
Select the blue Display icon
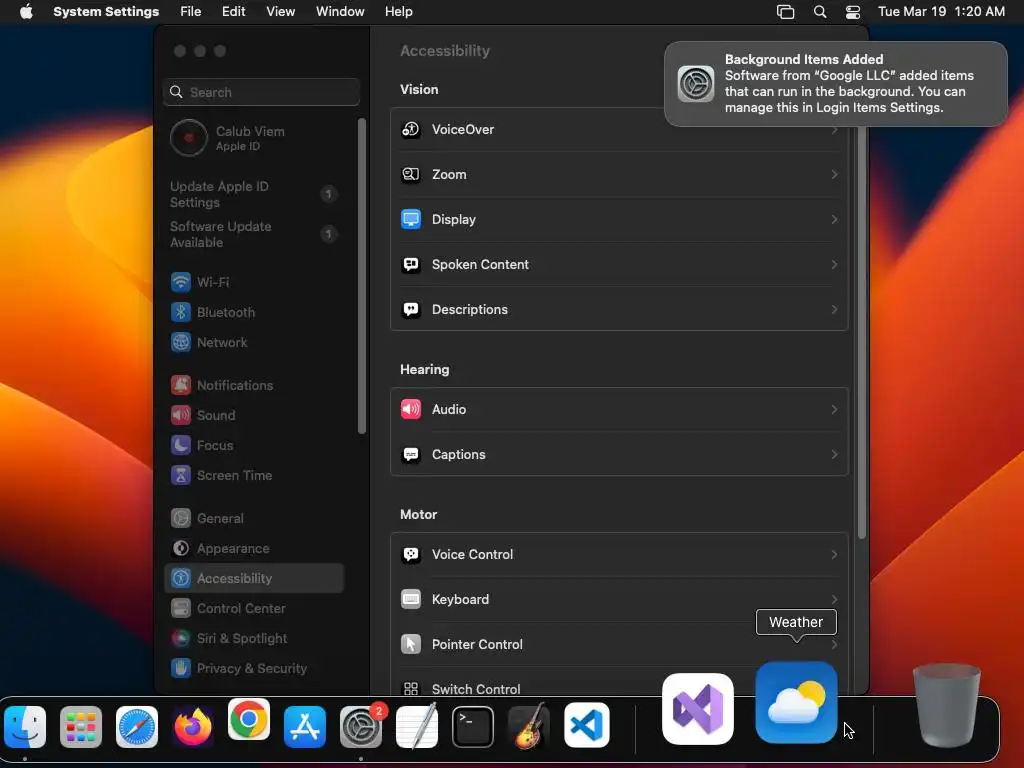click(x=410, y=219)
